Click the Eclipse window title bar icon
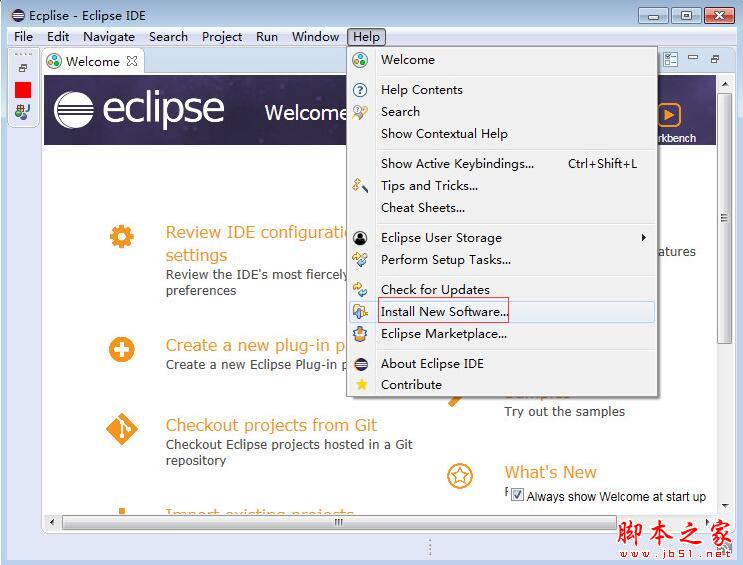The width and height of the screenshot is (743, 565). (18, 16)
